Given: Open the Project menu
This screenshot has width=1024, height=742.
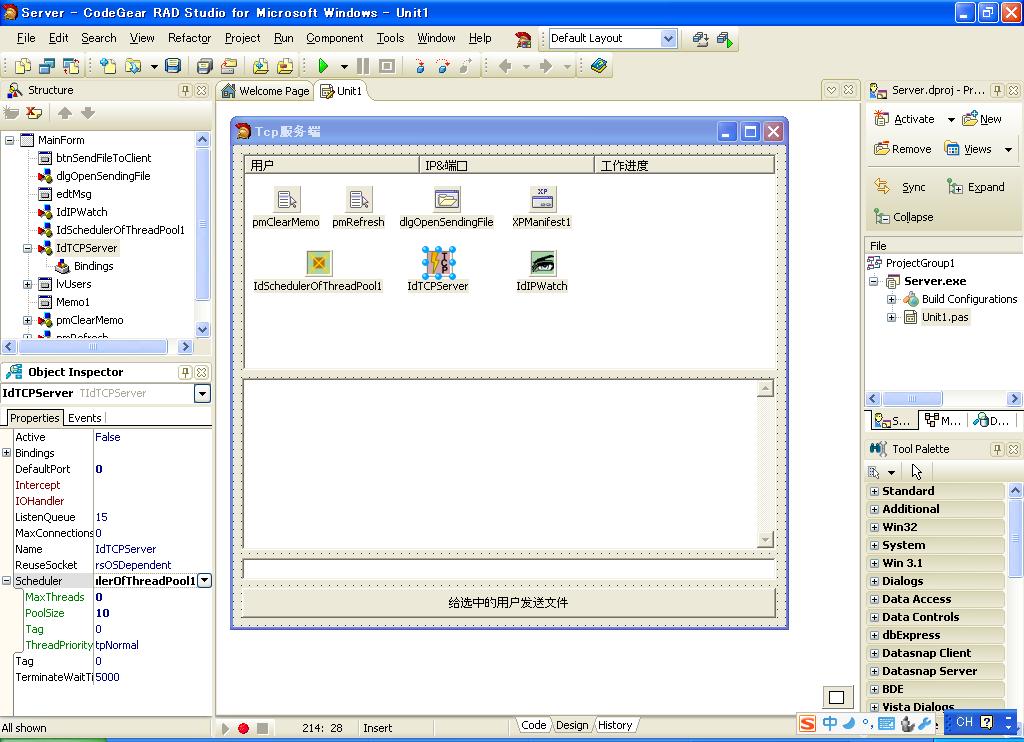Looking at the screenshot, I should 242,39.
